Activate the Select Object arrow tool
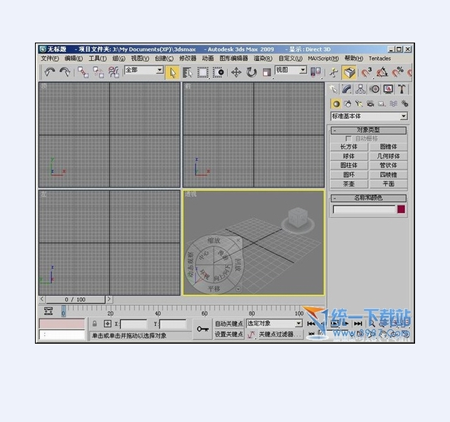 172,72
